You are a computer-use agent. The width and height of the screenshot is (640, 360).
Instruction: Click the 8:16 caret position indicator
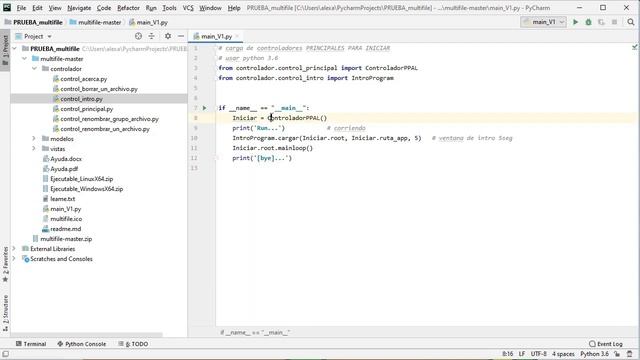click(x=507, y=354)
